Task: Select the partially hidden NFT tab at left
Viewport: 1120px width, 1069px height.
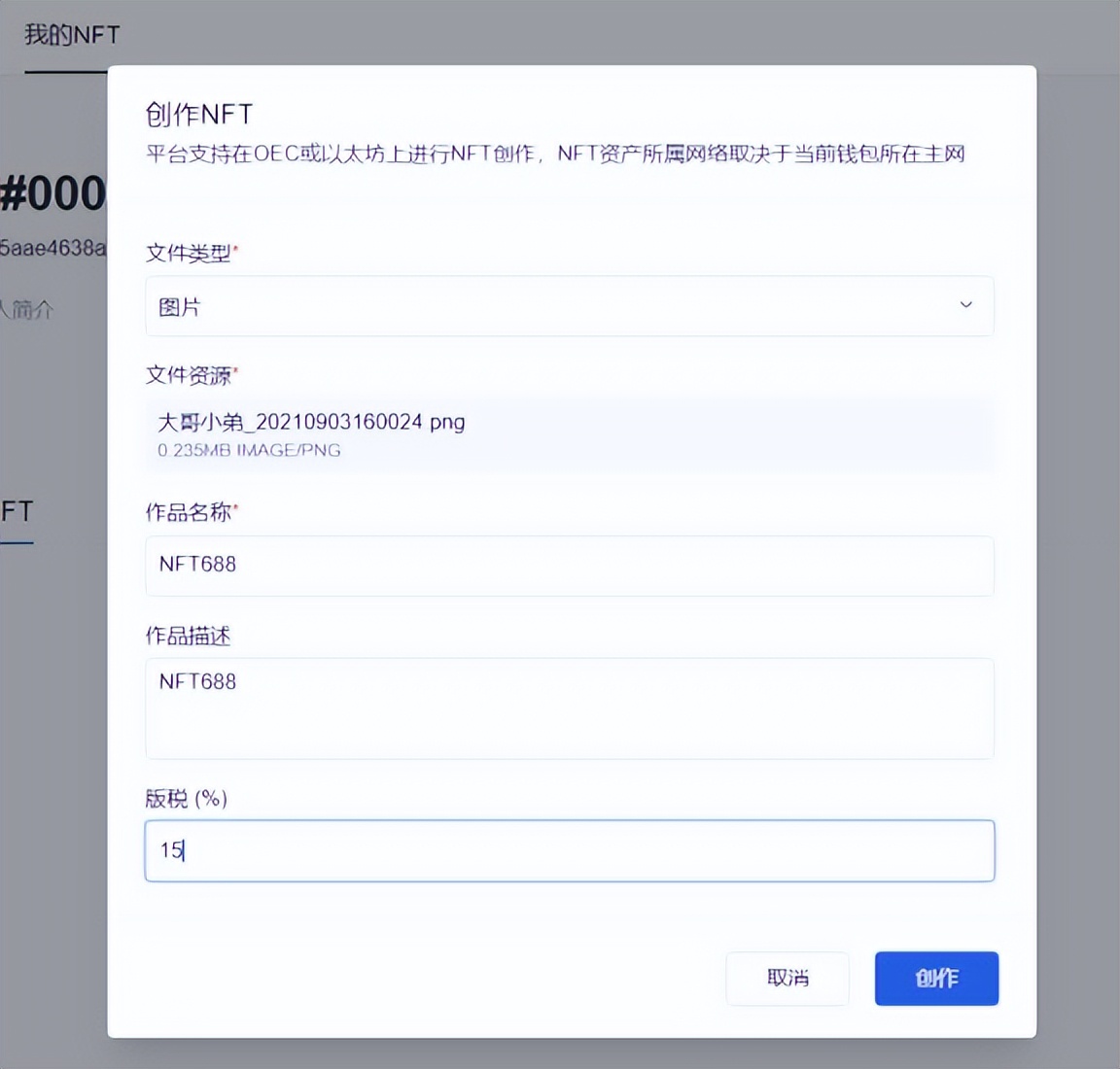Action: pos(17,511)
